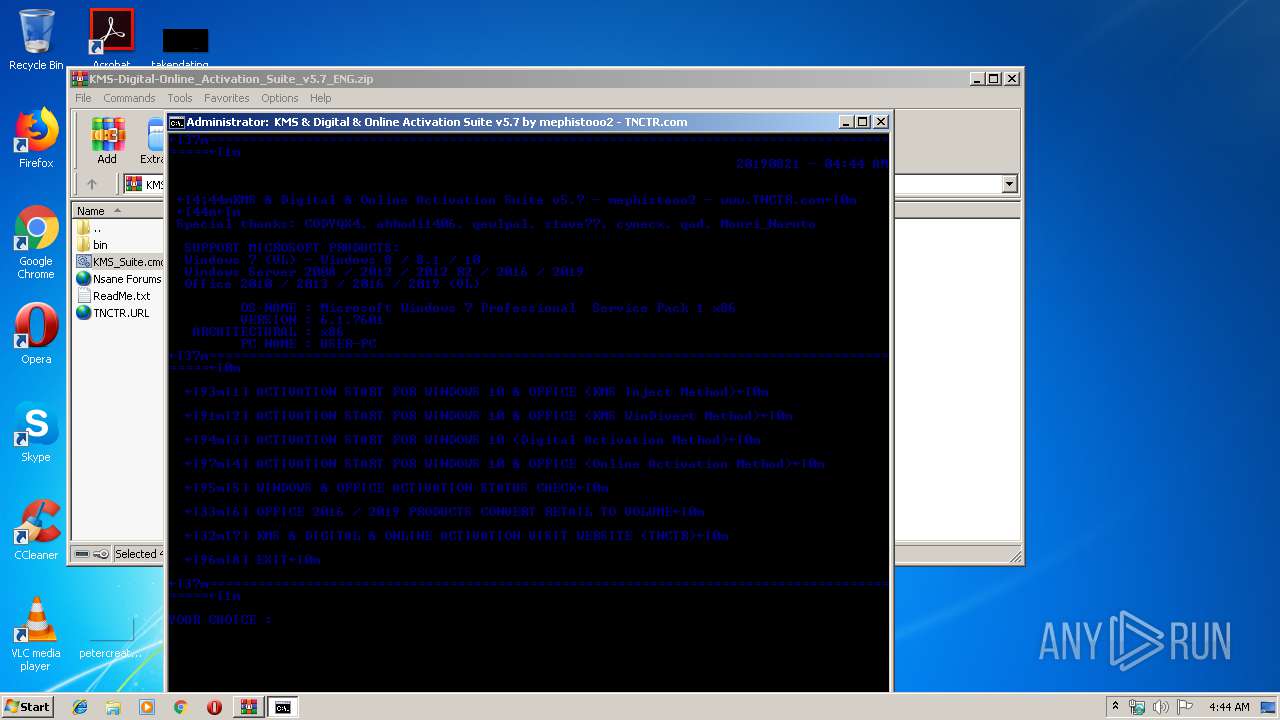Open Opera from the taskbar
Image resolution: width=1280 pixels, height=720 pixels.
(x=214, y=707)
